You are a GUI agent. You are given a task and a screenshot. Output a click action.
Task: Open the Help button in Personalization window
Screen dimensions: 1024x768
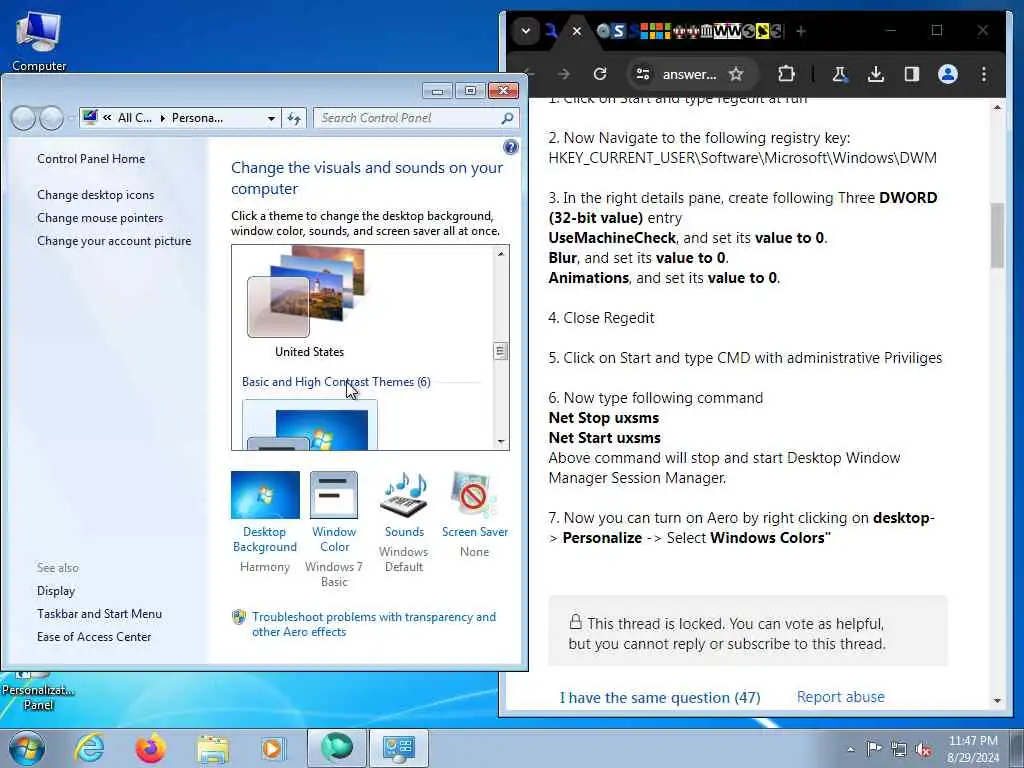(x=511, y=147)
